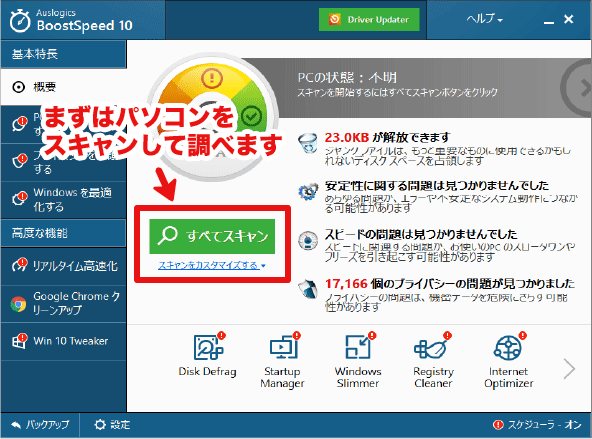Screen dimensions: 592x439
Task: Open Driver Updater
Action: [x=369, y=19]
